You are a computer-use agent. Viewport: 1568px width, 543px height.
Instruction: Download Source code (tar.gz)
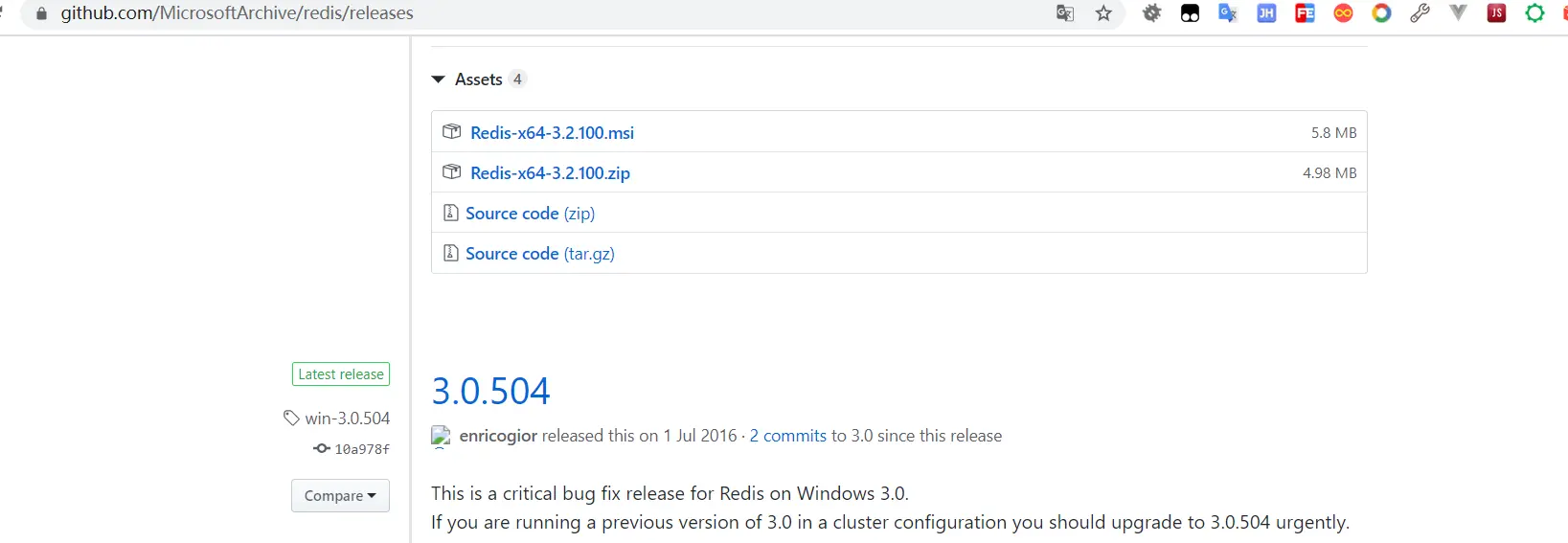539,254
